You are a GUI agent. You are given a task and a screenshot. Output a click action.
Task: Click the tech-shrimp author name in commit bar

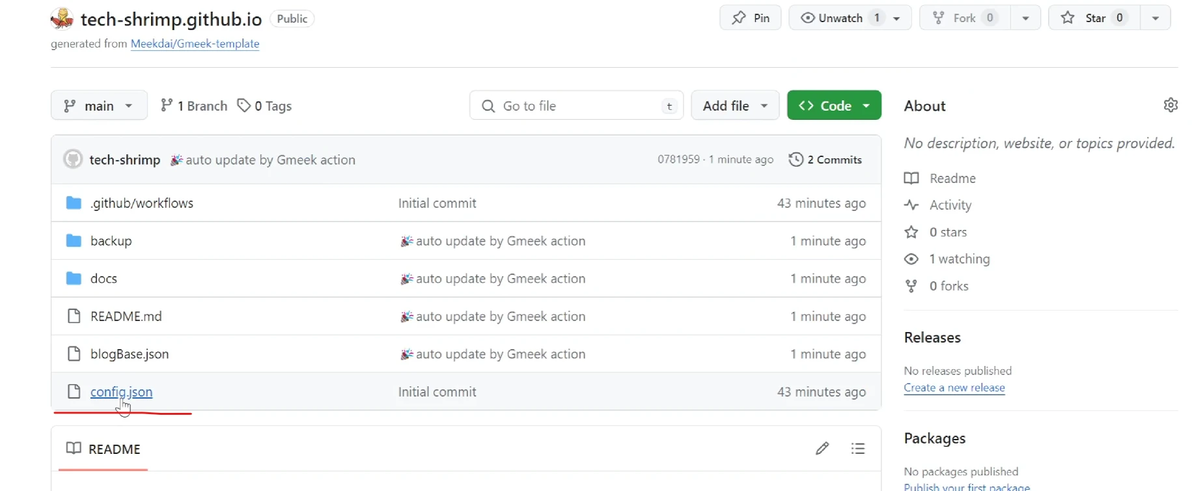point(125,160)
